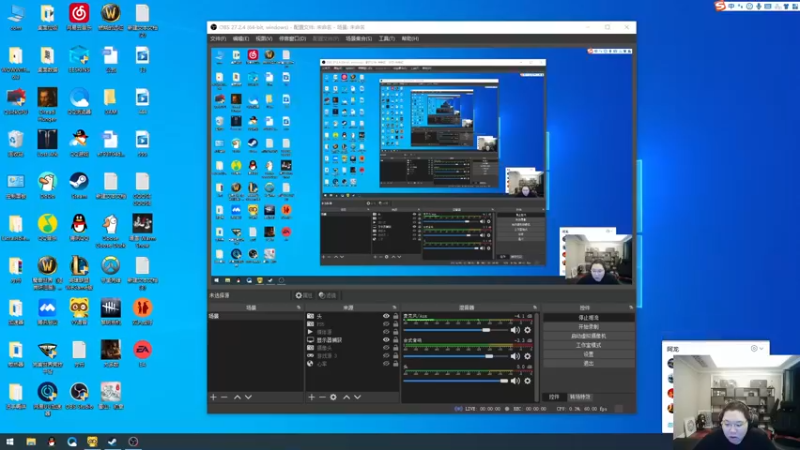This screenshot has height=450, width=800.
Task: Open third mixer channel gear settings
Action: click(528, 381)
